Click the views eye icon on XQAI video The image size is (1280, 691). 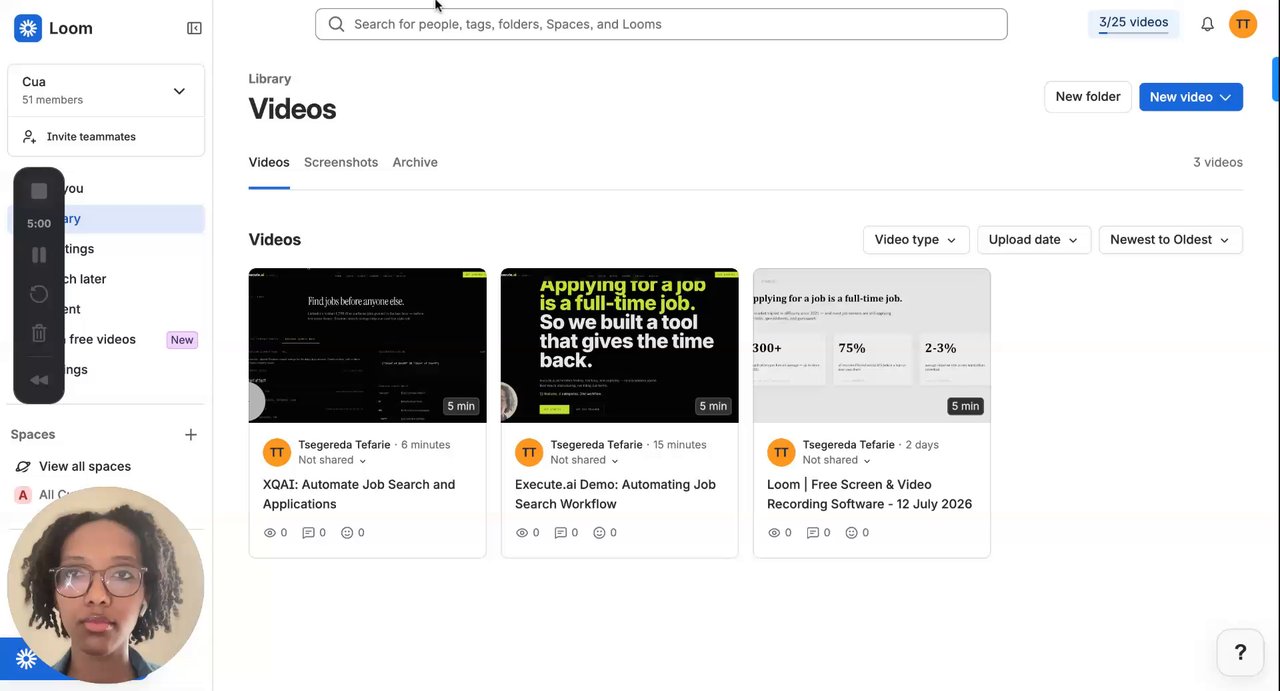tap(270, 533)
